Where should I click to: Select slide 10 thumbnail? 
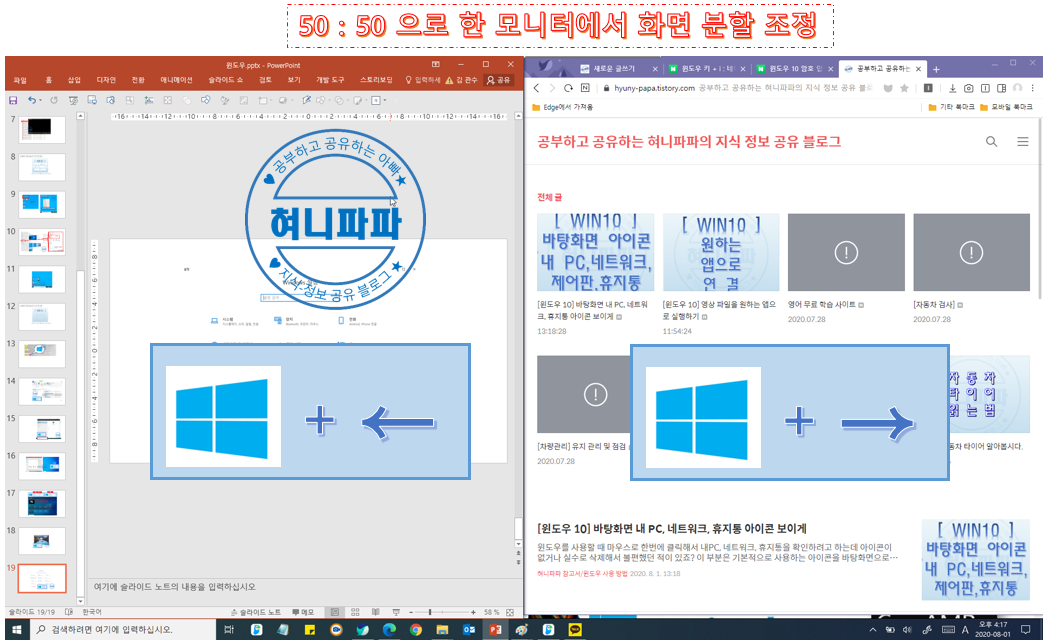pyautogui.click(x=42, y=242)
